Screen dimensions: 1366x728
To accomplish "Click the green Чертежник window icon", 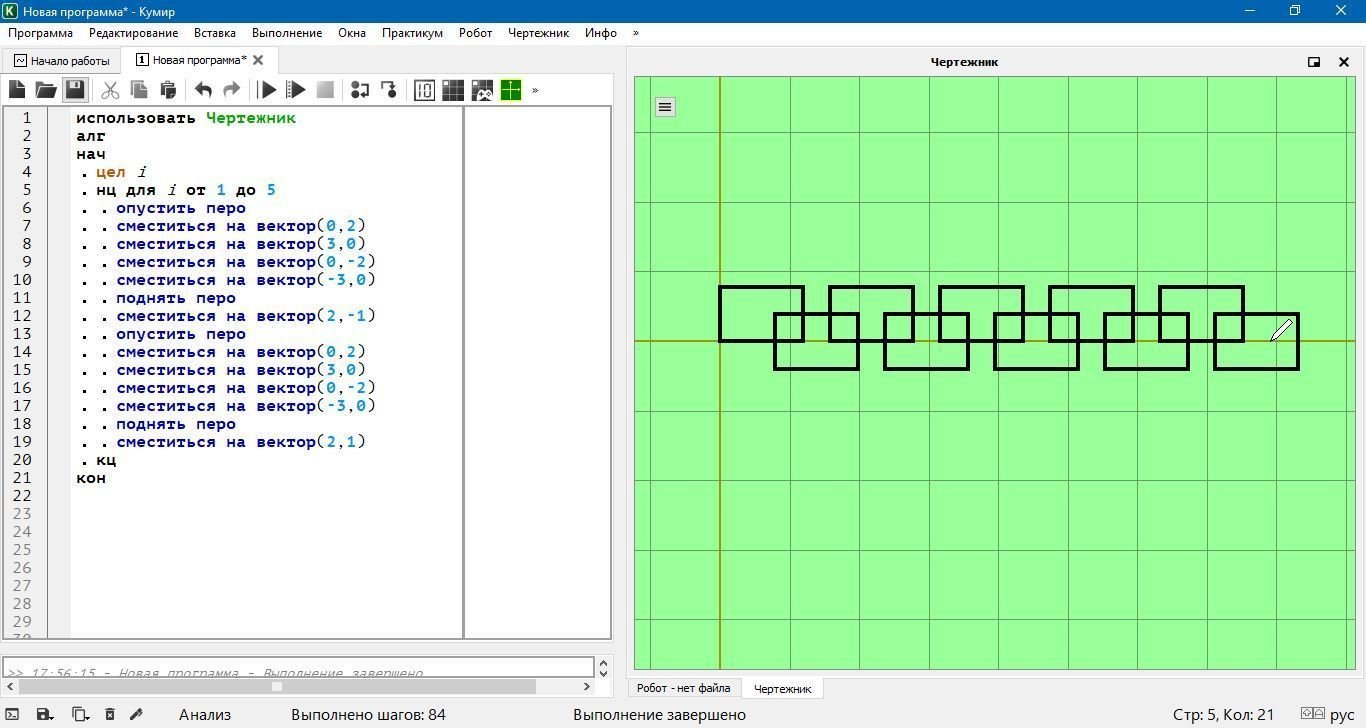I will (x=511, y=90).
